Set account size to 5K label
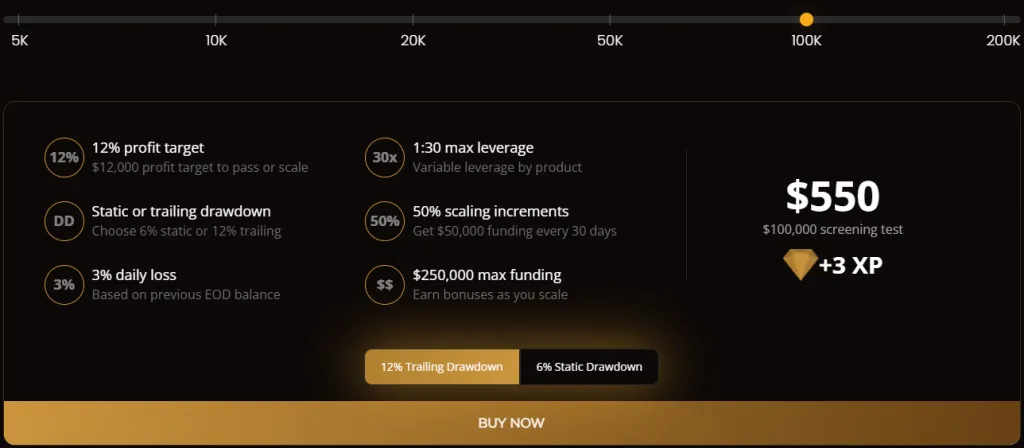The image size is (1024, 448). pyautogui.click(x=20, y=41)
